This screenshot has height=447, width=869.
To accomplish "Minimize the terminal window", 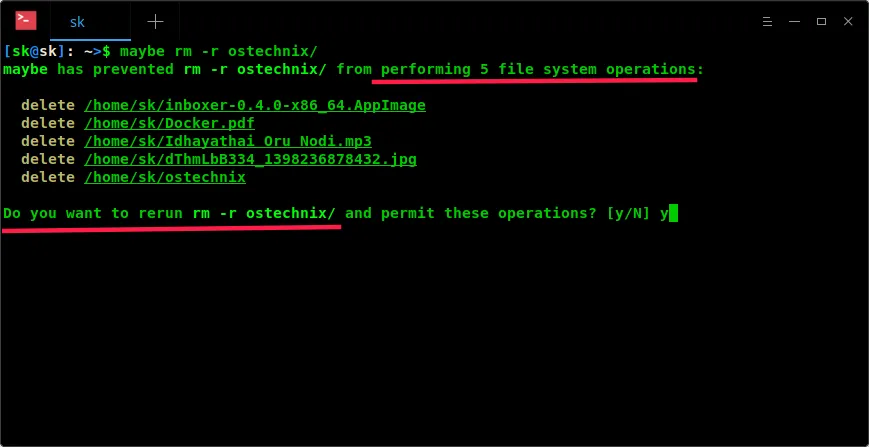I will click(795, 20).
